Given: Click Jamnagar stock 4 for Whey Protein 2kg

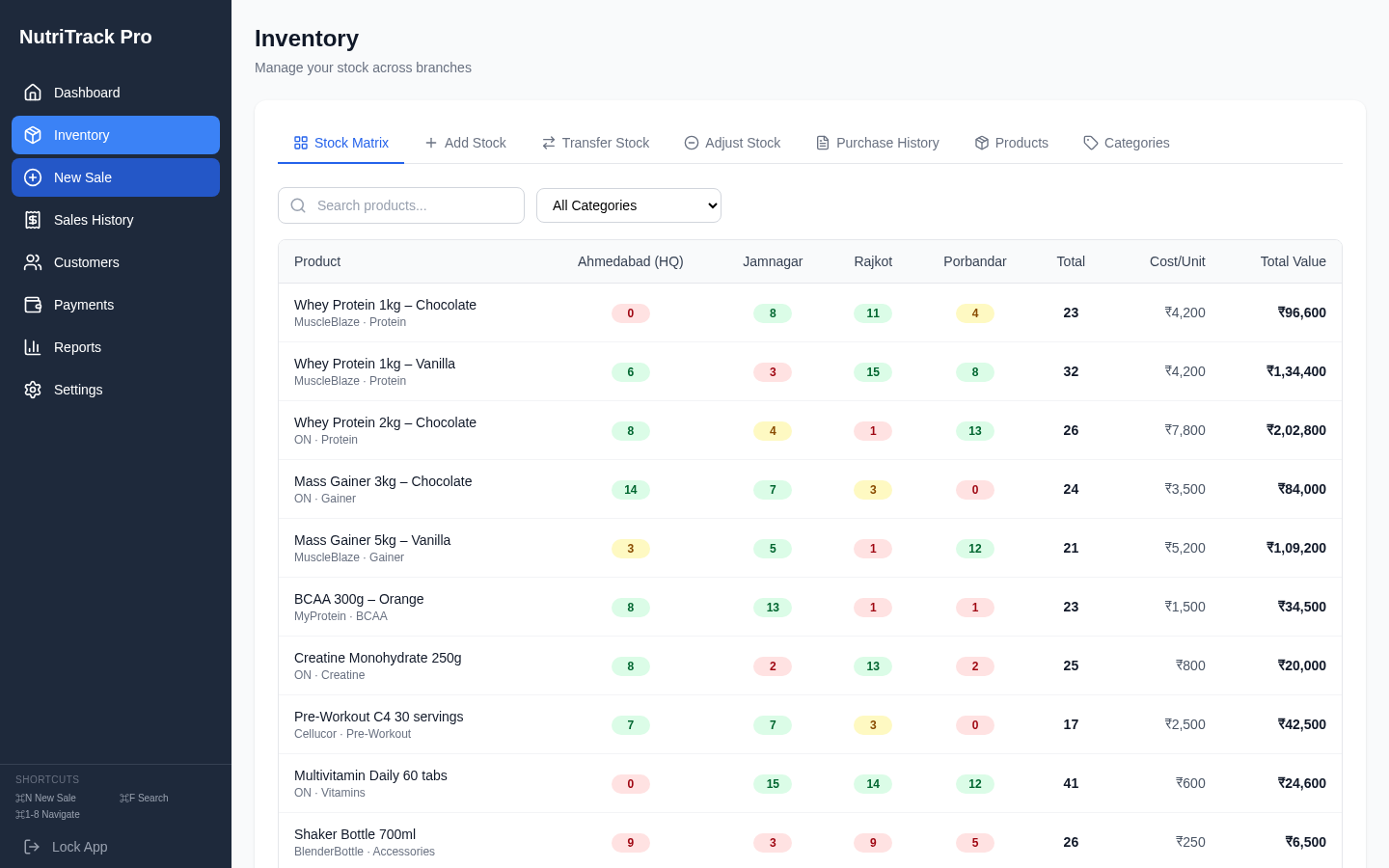Looking at the screenshot, I should (x=773, y=431).
